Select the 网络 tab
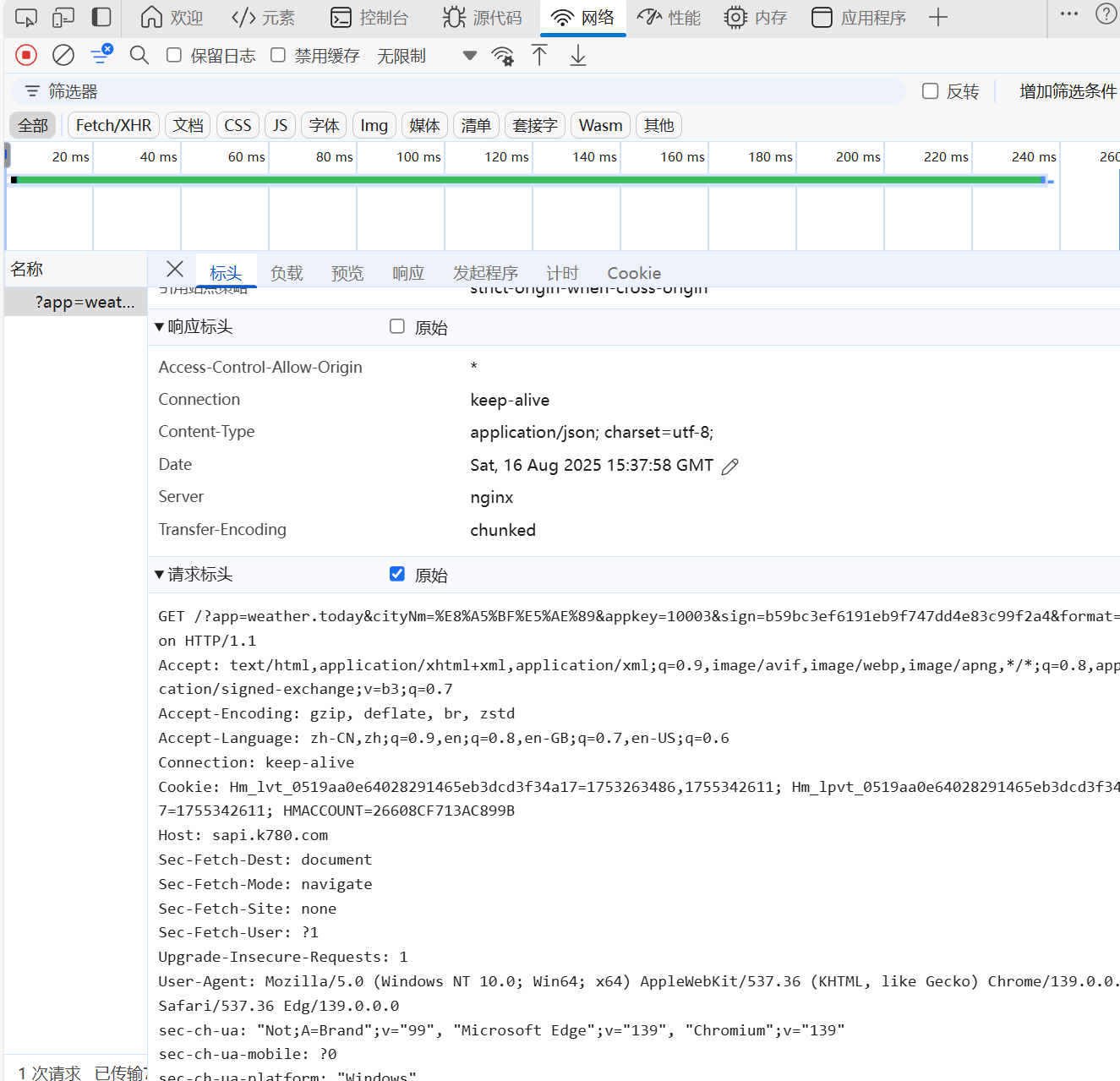 click(582, 18)
